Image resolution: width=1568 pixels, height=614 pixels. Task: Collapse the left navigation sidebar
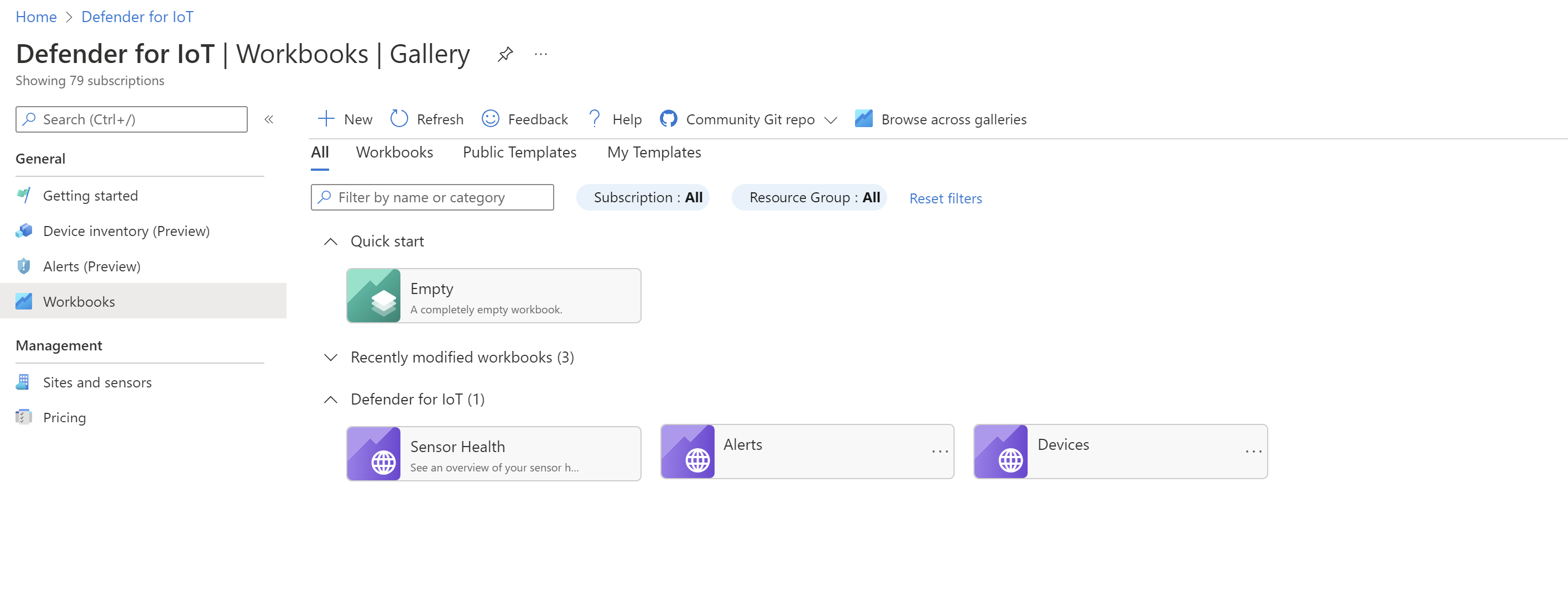(268, 119)
